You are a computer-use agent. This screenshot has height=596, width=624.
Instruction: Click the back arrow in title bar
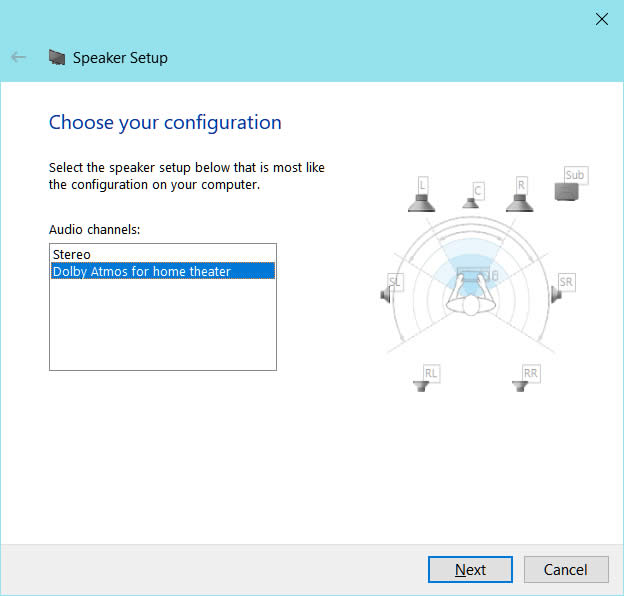18,57
